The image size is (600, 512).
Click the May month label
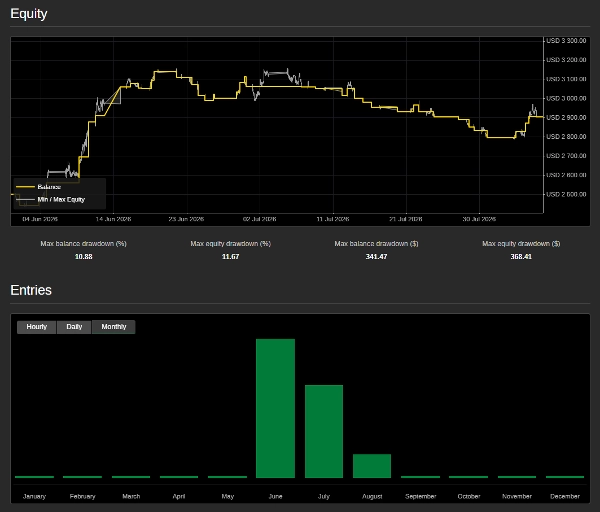pos(227,496)
